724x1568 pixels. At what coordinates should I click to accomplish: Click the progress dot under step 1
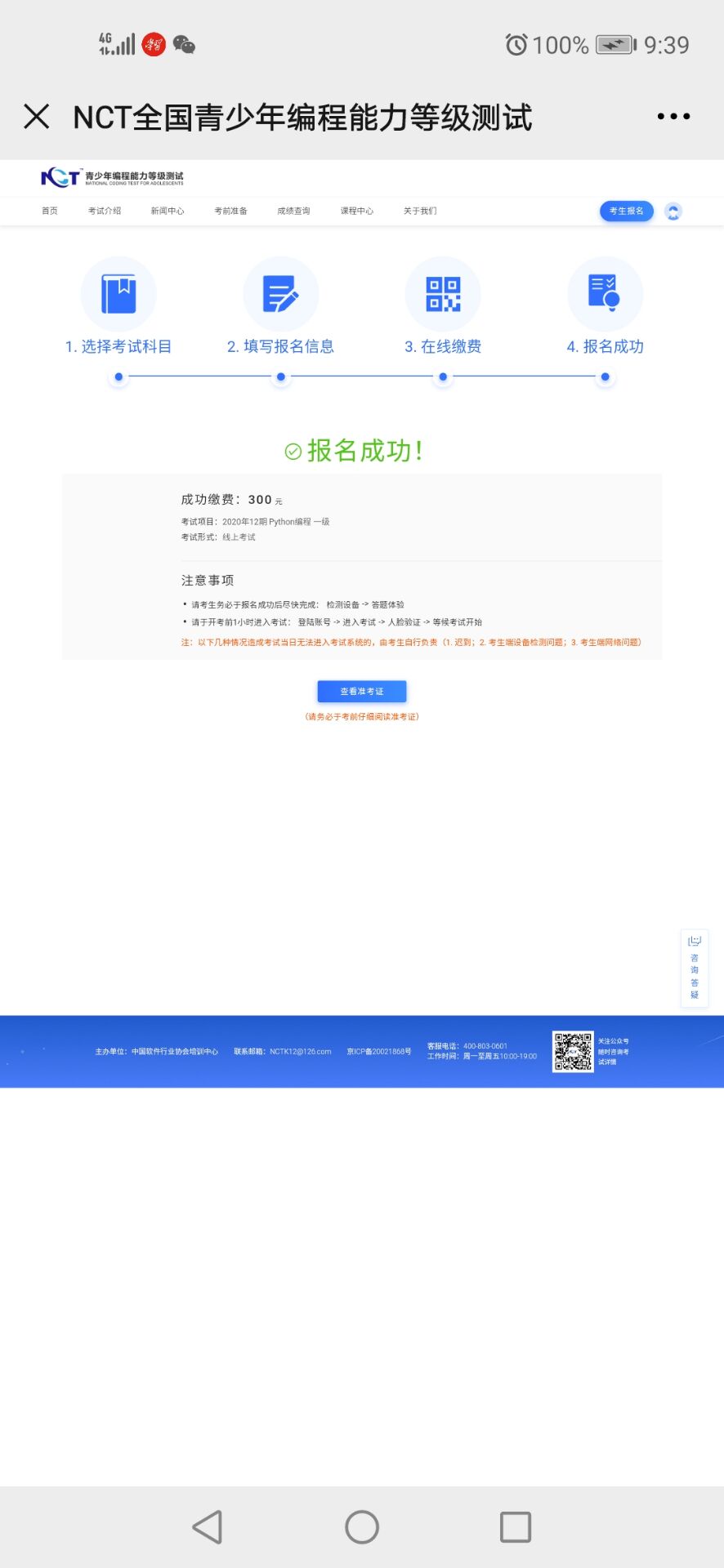click(118, 377)
